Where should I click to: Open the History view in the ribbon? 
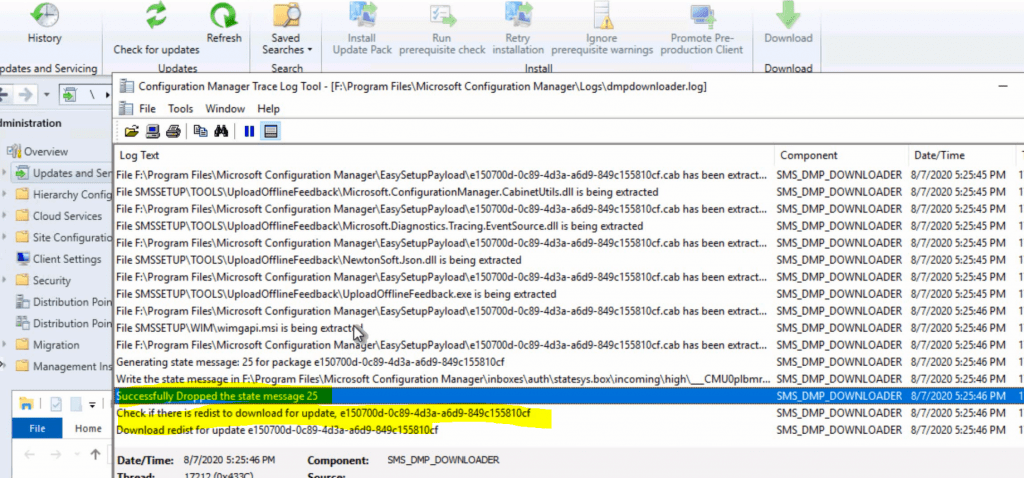44,23
